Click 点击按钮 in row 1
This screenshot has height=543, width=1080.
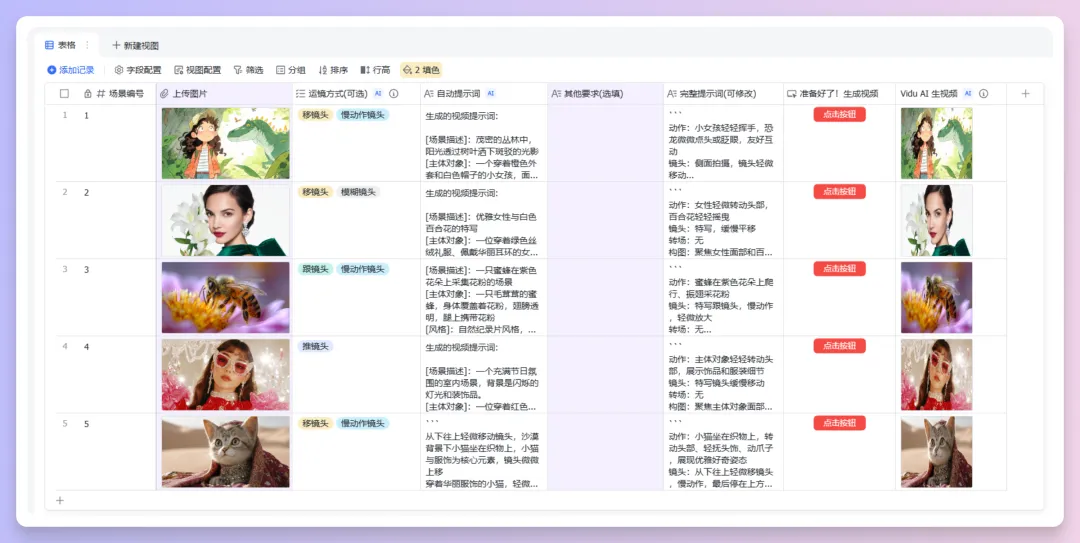click(x=839, y=114)
